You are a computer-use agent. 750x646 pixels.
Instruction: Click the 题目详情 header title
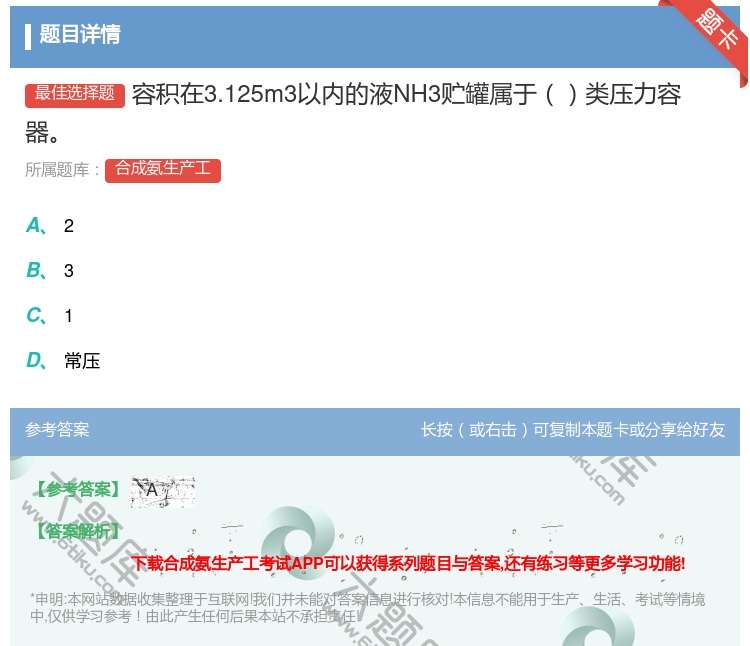pos(80,35)
